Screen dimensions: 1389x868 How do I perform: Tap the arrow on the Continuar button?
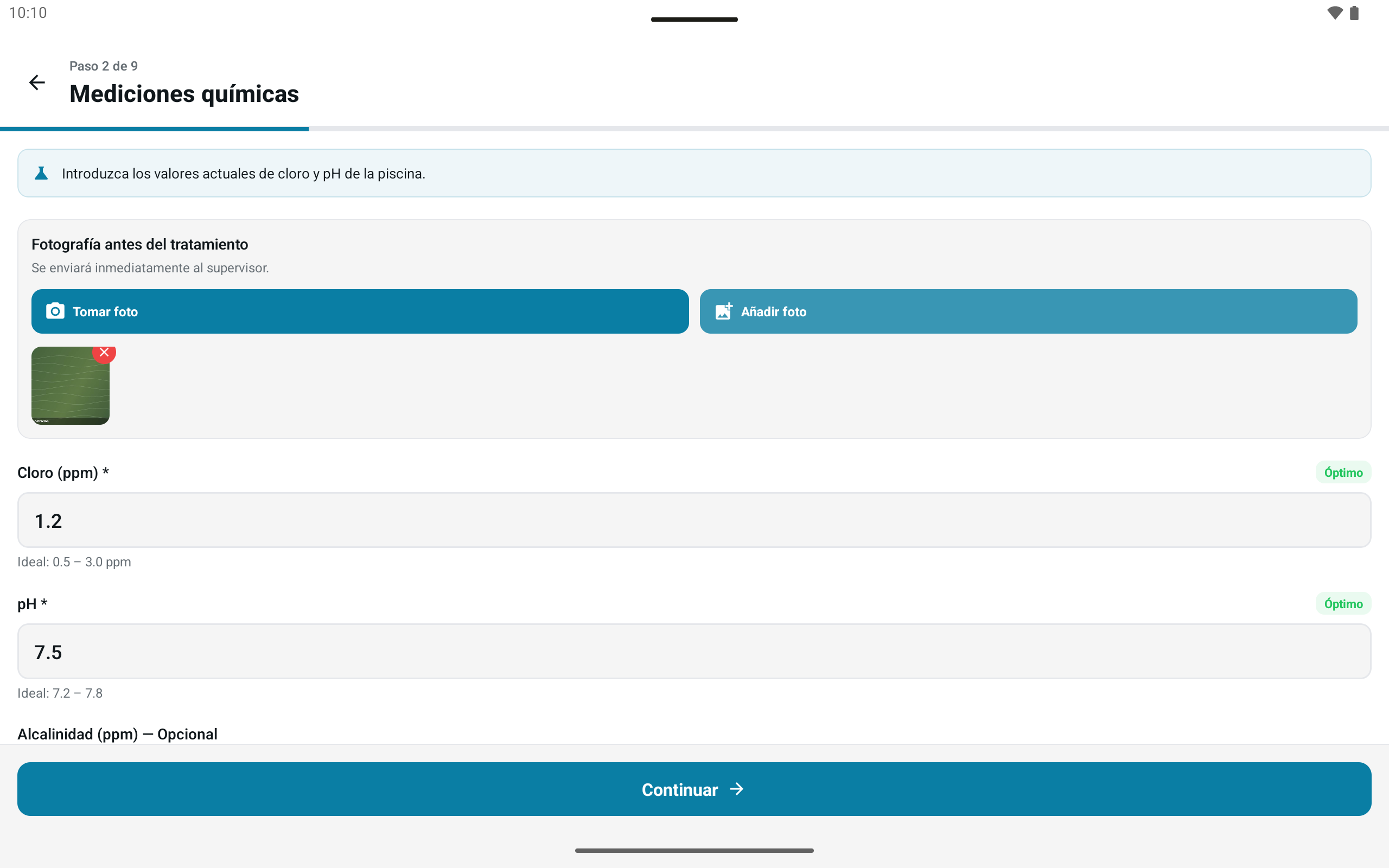(737, 789)
